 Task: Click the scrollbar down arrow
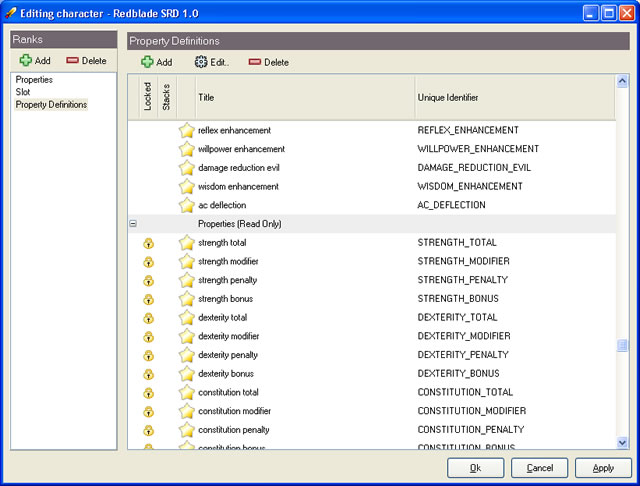(x=622, y=442)
